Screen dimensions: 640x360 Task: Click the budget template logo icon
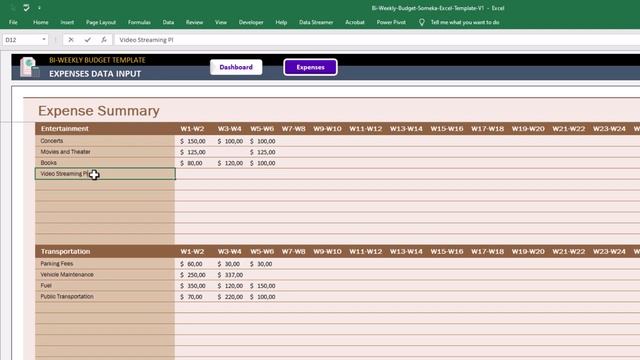(x=30, y=67)
